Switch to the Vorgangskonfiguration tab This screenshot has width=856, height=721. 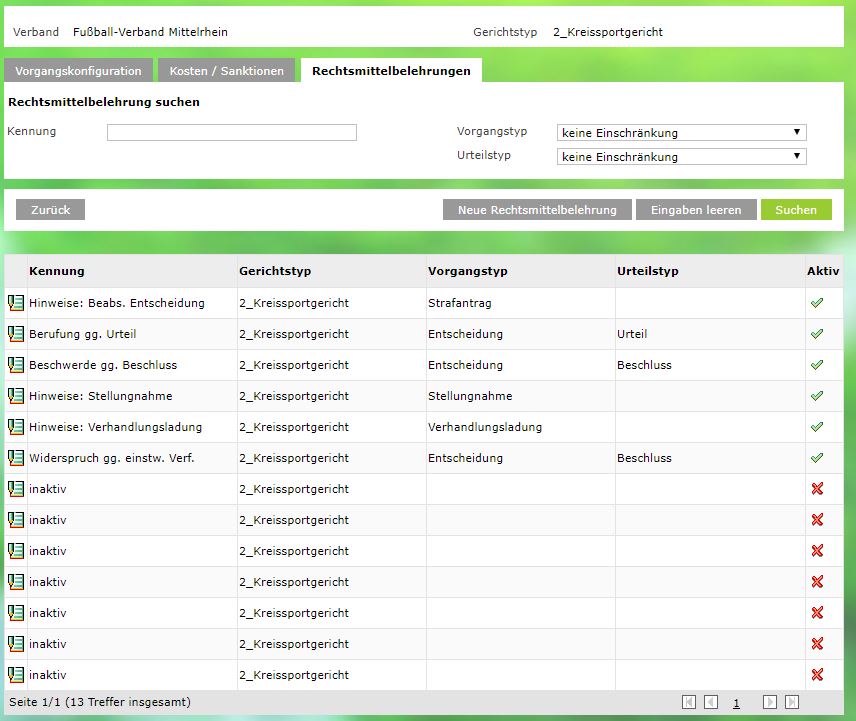pyautogui.click(x=78, y=71)
